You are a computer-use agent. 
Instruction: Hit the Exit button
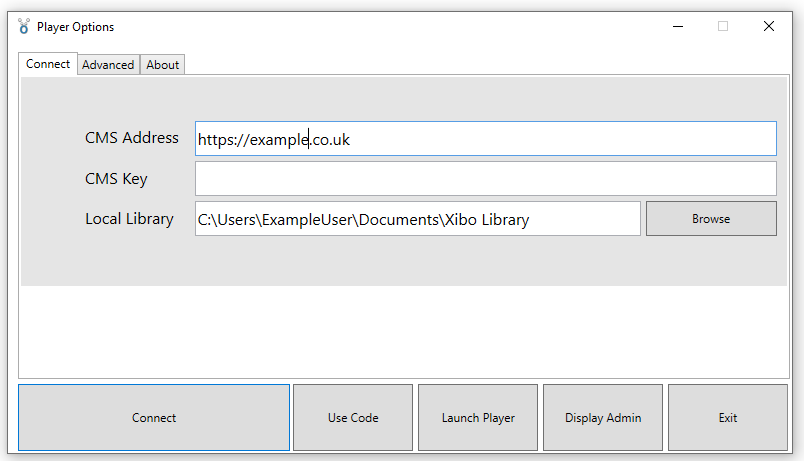point(728,418)
